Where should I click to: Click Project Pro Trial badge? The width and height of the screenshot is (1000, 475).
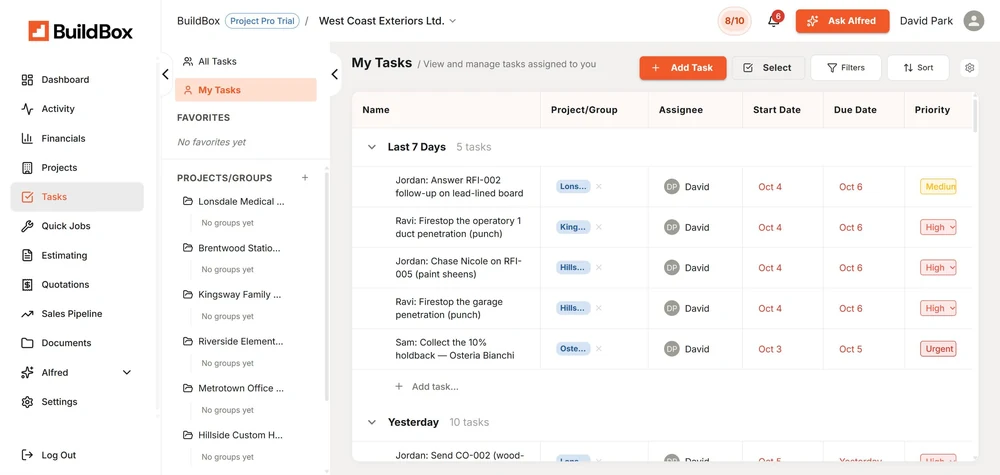pos(262,21)
